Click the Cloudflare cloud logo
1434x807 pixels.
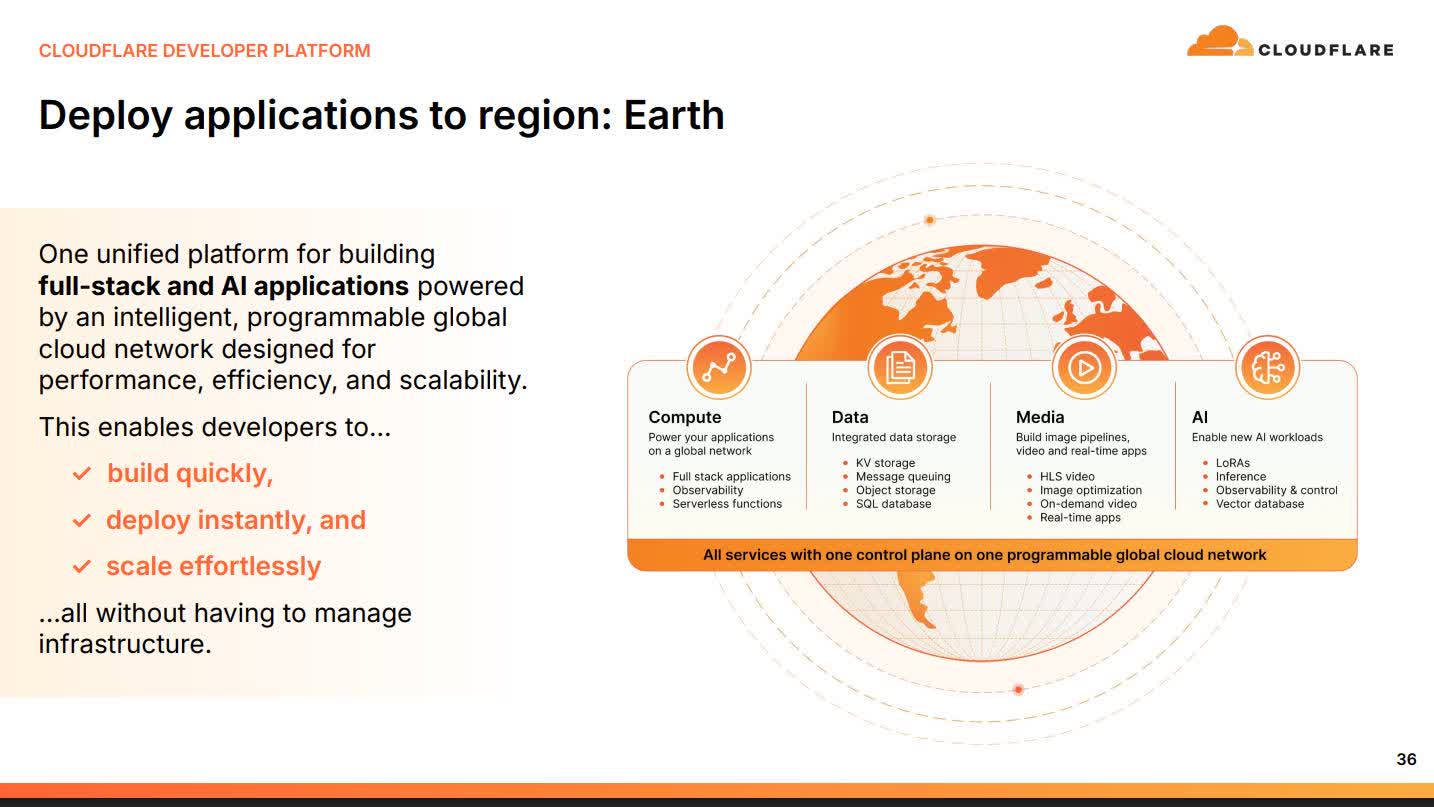1218,42
